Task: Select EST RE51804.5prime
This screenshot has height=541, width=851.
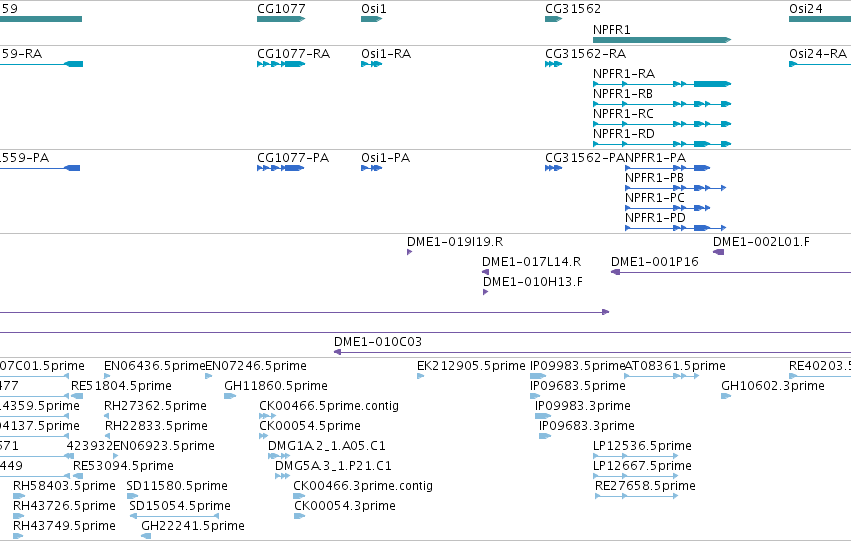Action: 77,396
